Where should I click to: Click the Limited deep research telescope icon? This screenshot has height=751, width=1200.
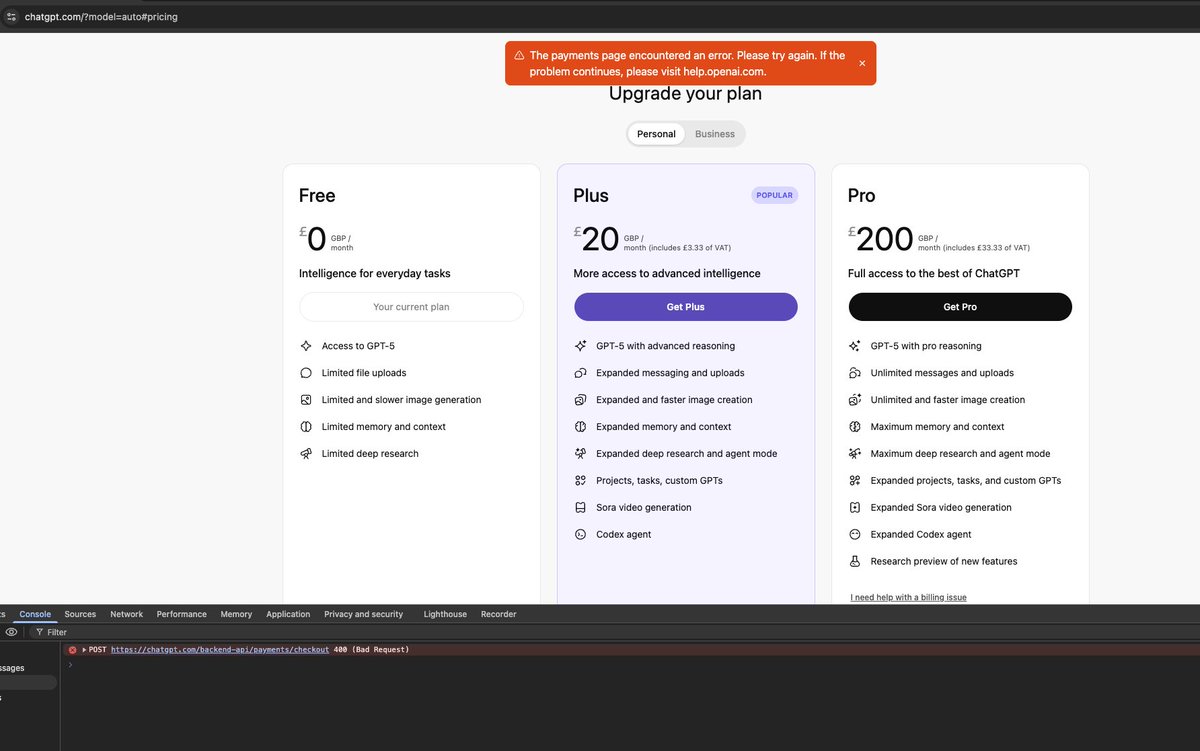click(x=306, y=454)
